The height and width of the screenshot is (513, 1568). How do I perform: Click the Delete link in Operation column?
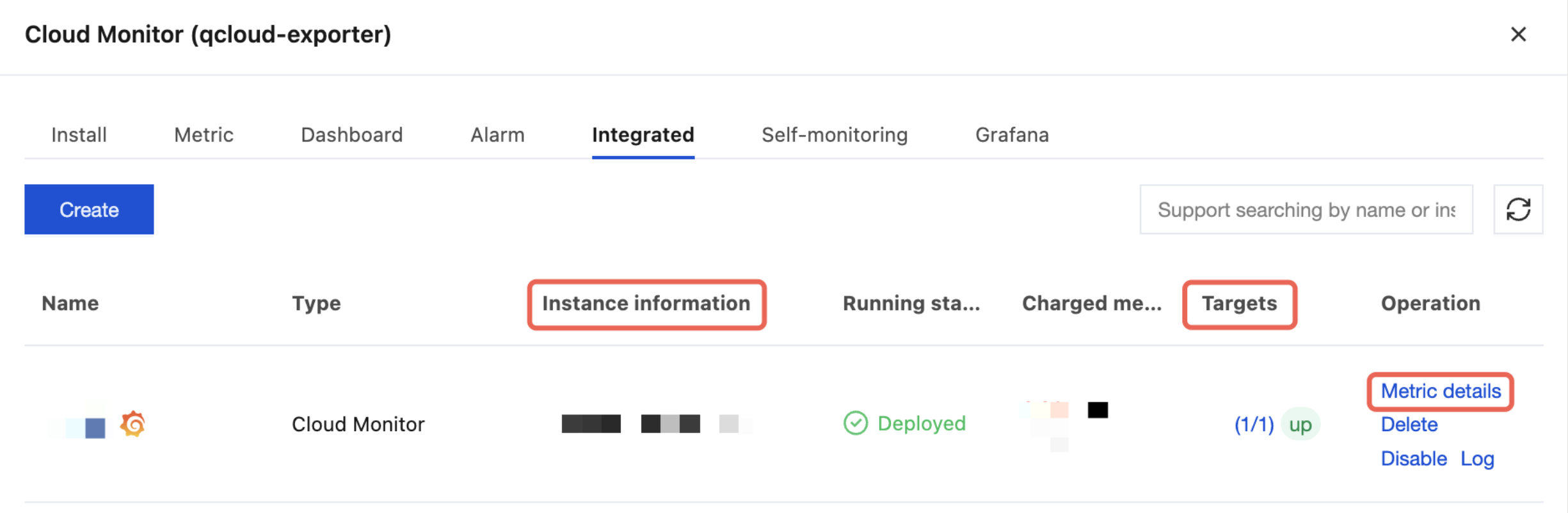[x=1409, y=425]
